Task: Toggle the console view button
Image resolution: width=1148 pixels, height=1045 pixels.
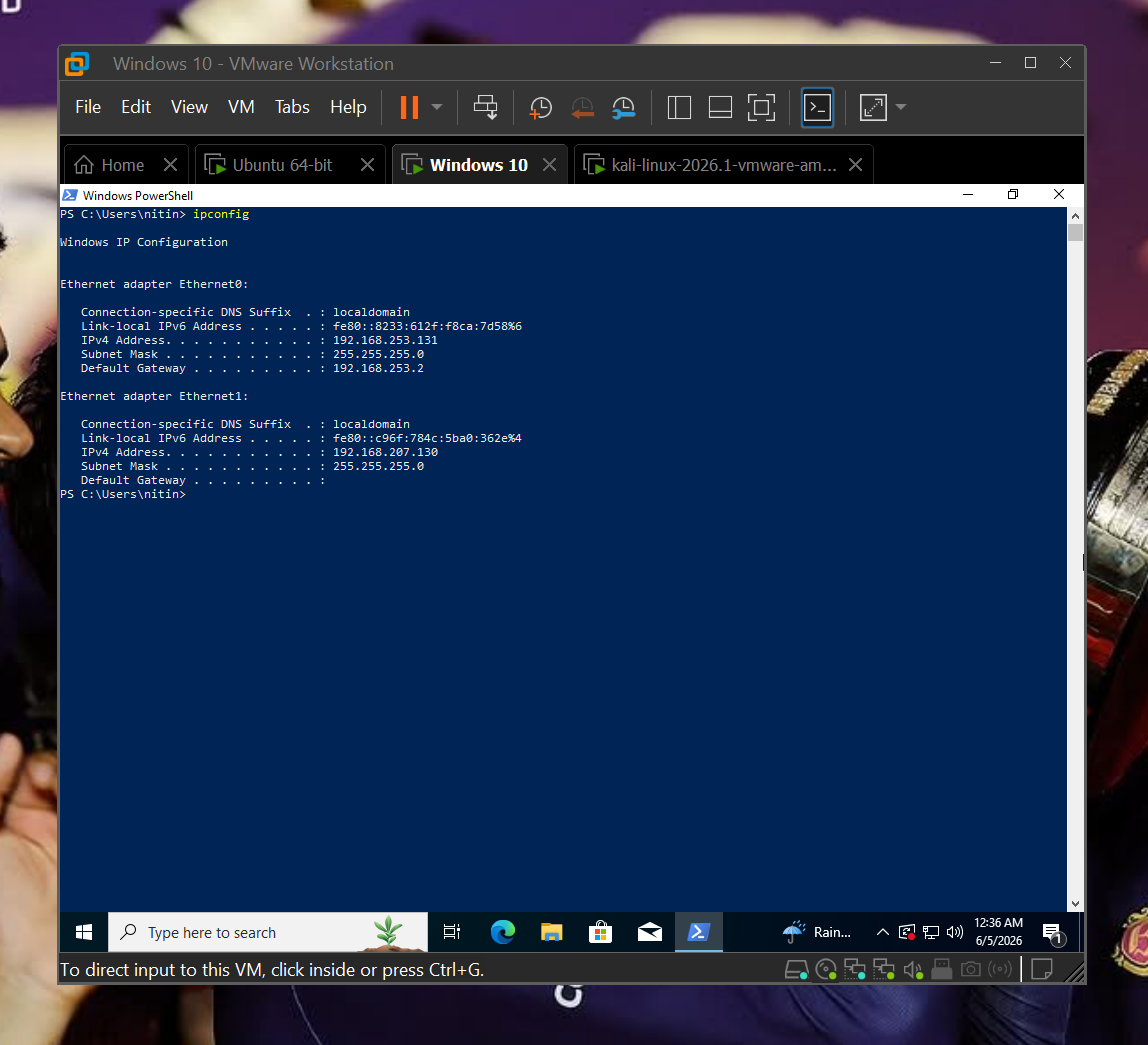Action: point(817,108)
